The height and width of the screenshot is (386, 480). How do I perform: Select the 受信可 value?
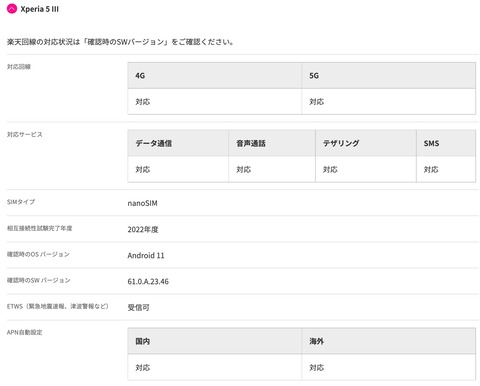(138, 307)
